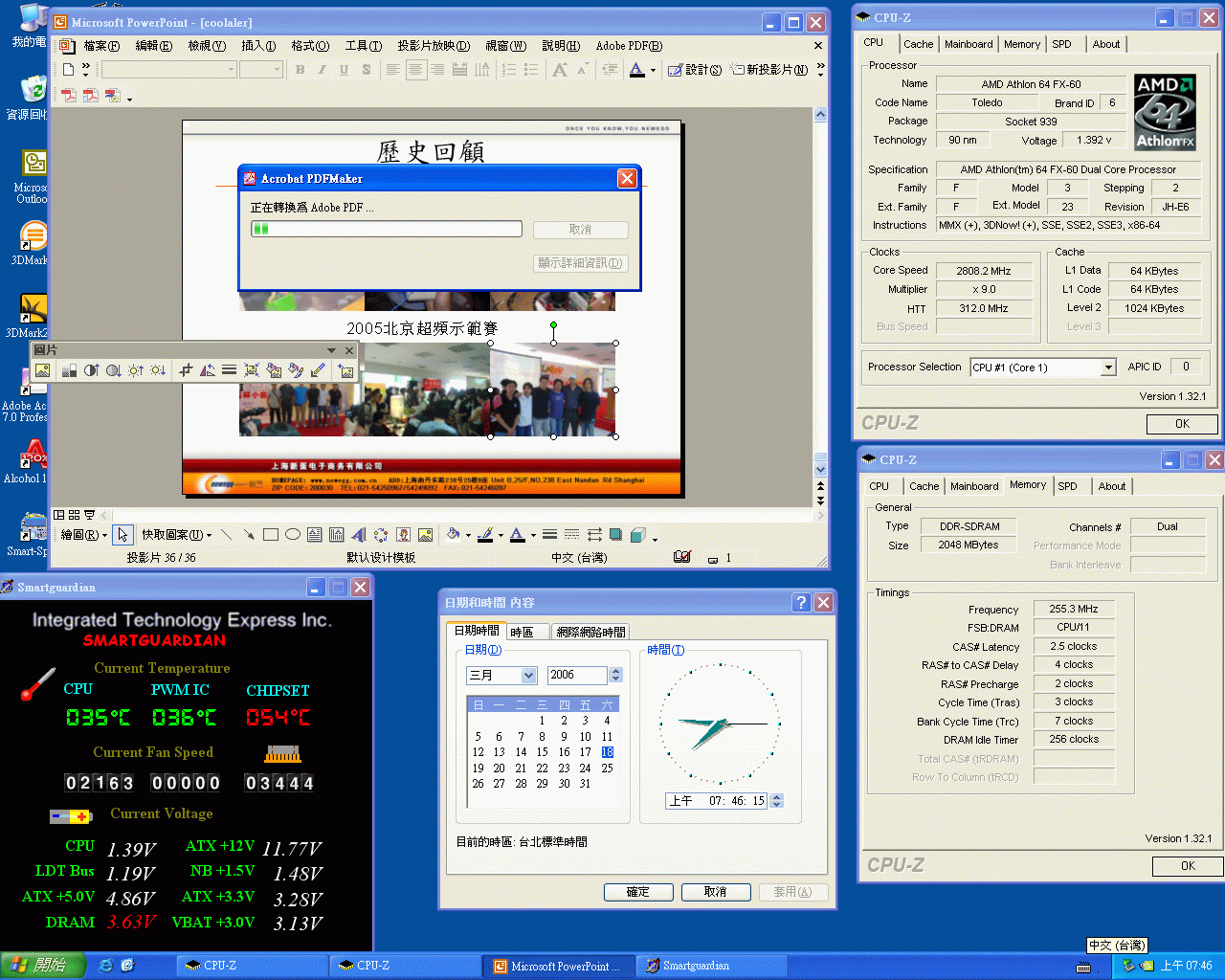Click the first Convert to Adobe PDF icon

(x=69, y=95)
